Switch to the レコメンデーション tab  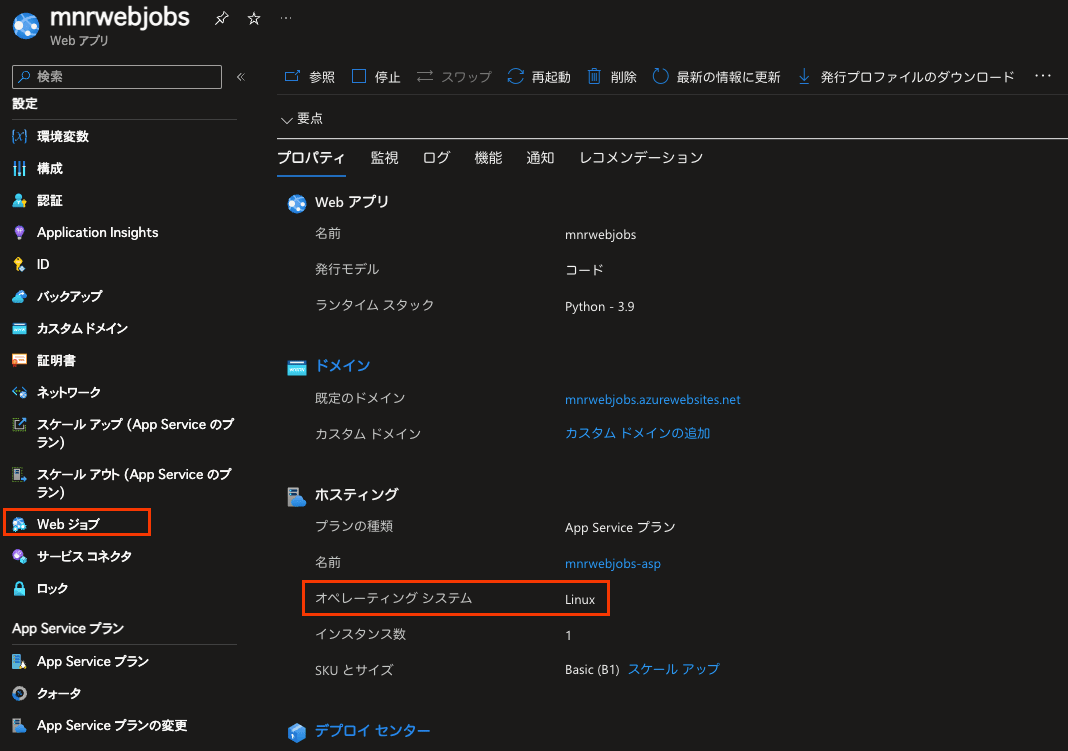click(x=641, y=158)
